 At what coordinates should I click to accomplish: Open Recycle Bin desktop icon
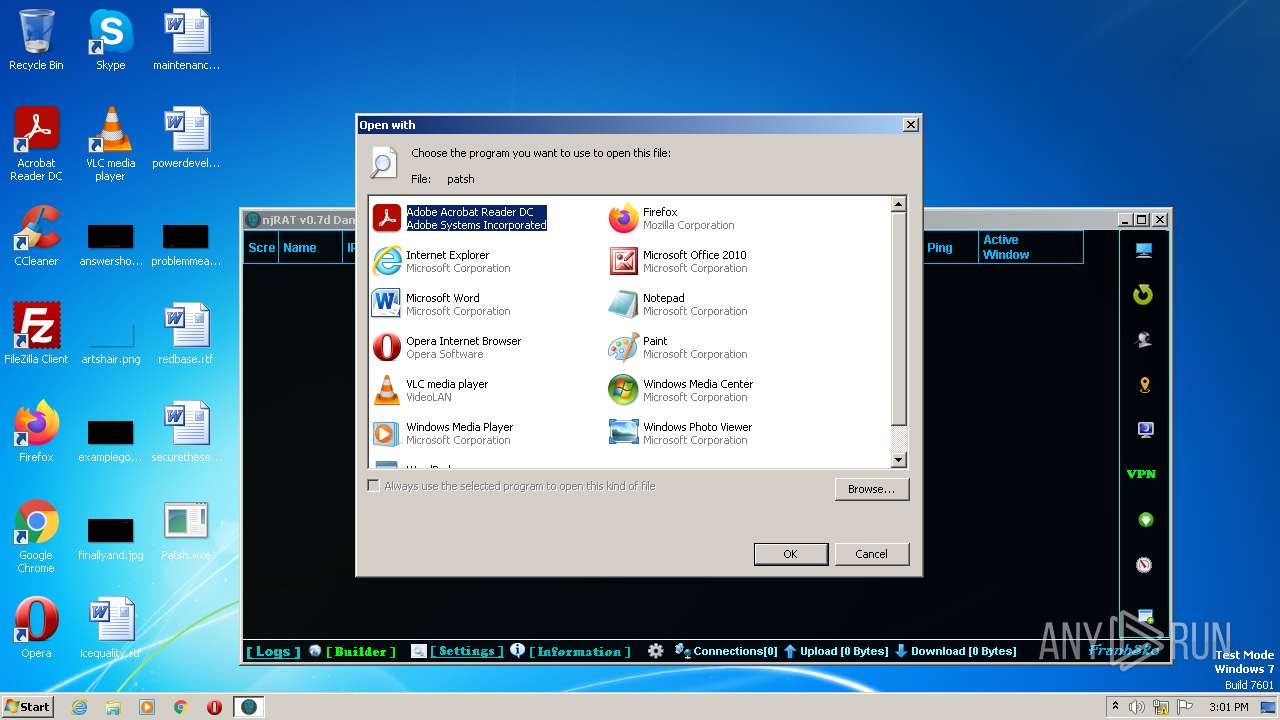coord(36,40)
